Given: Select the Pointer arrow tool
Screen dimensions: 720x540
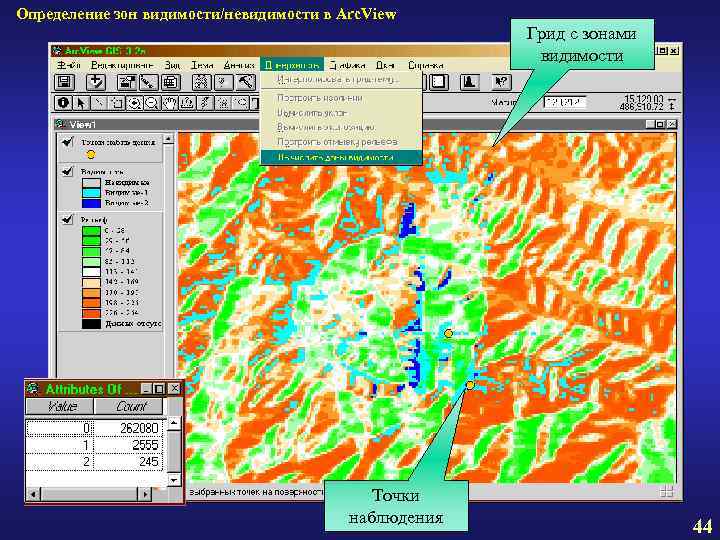Looking at the screenshot, I should pyautogui.click(x=81, y=103).
